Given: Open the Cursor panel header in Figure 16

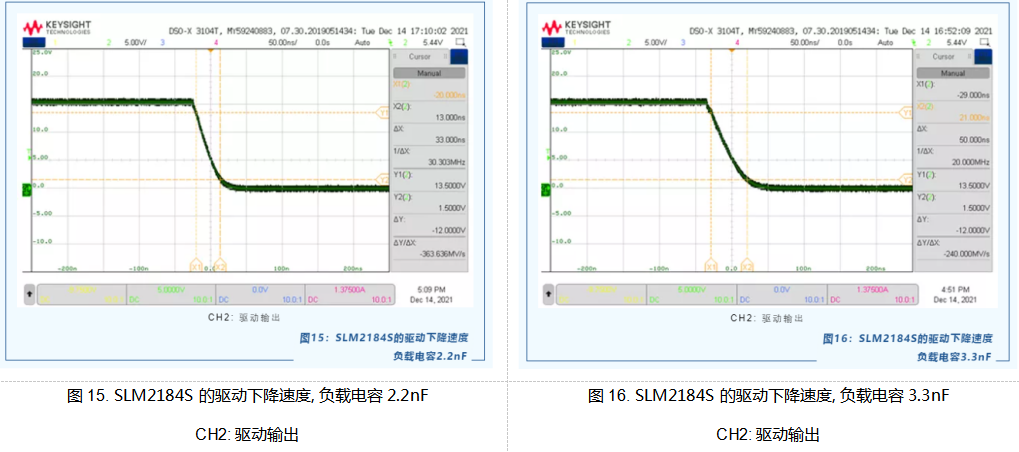Looking at the screenshot, I should [x=944, y=57].
